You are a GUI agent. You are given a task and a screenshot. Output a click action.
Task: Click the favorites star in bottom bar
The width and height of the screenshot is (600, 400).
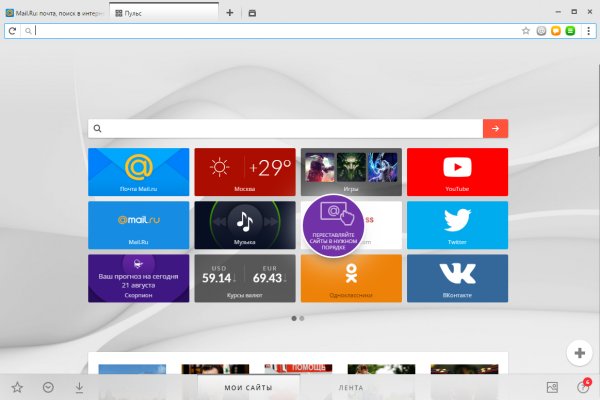click(x=17, y=387)
